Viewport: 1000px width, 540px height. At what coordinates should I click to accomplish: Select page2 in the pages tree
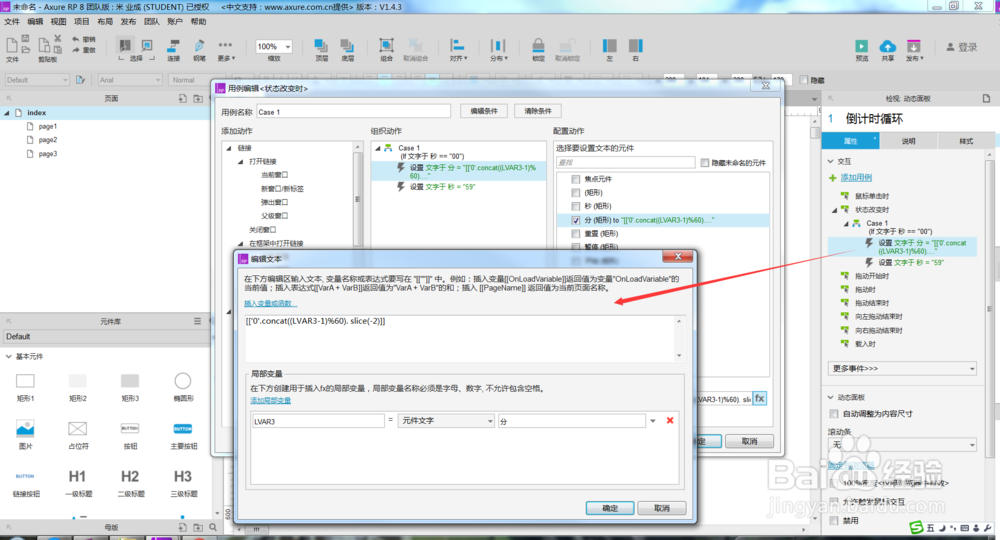click(47, 140)
